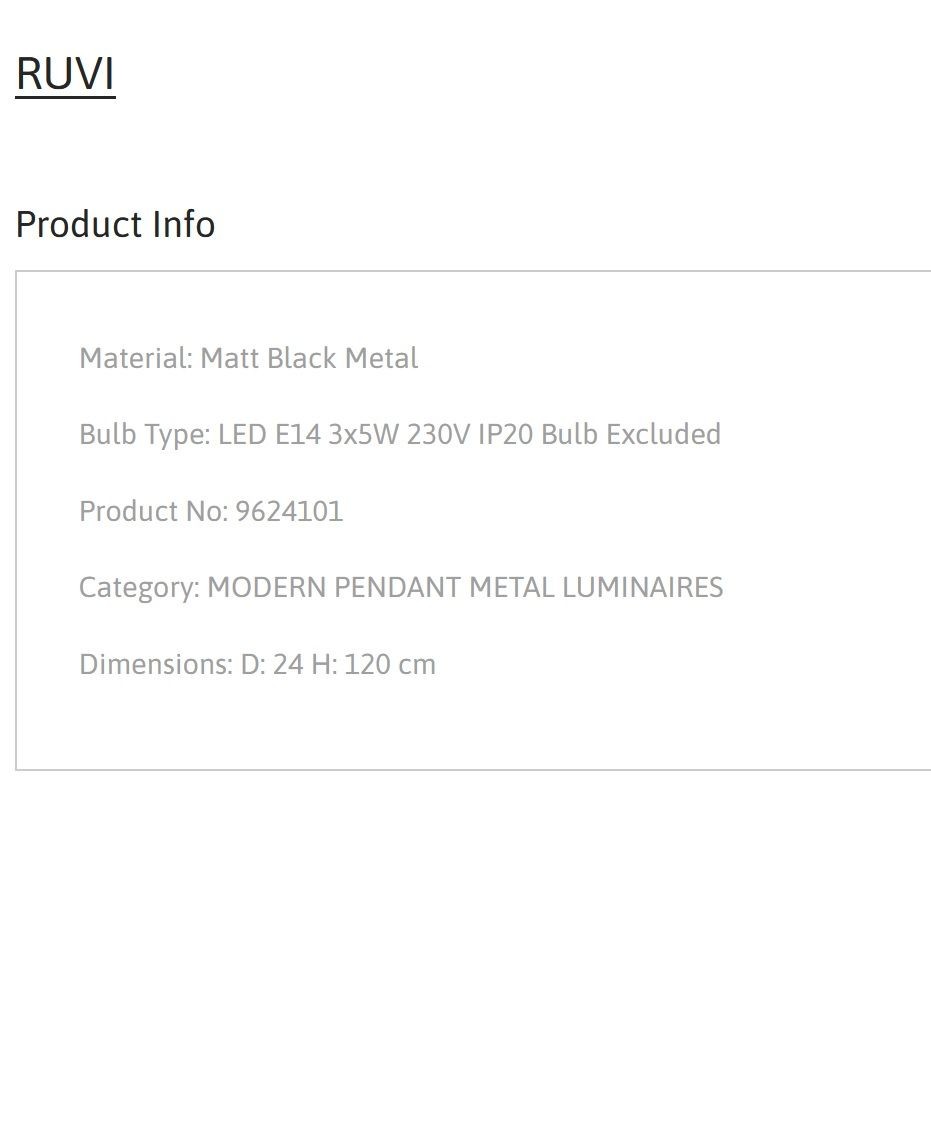
Task: Click the H: 120 cm height value
Action: [373, 664]
